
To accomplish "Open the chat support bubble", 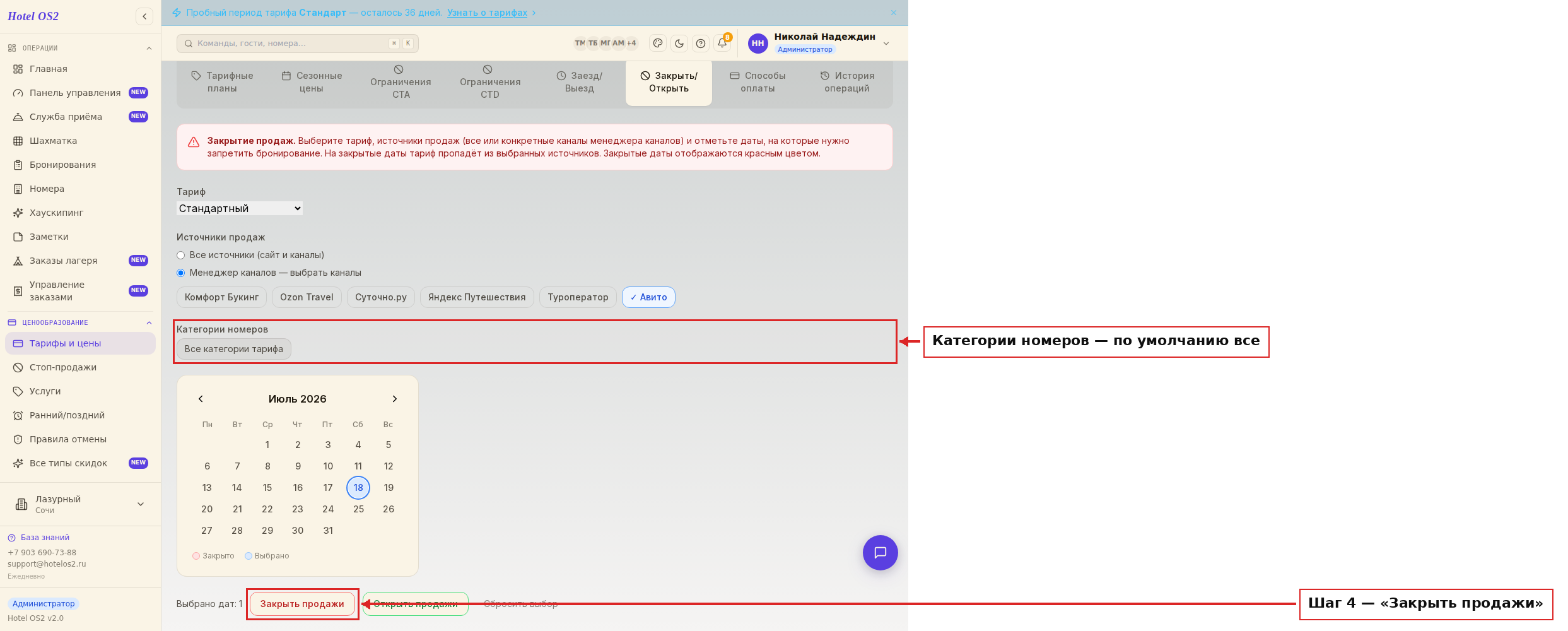I will 881,553.
